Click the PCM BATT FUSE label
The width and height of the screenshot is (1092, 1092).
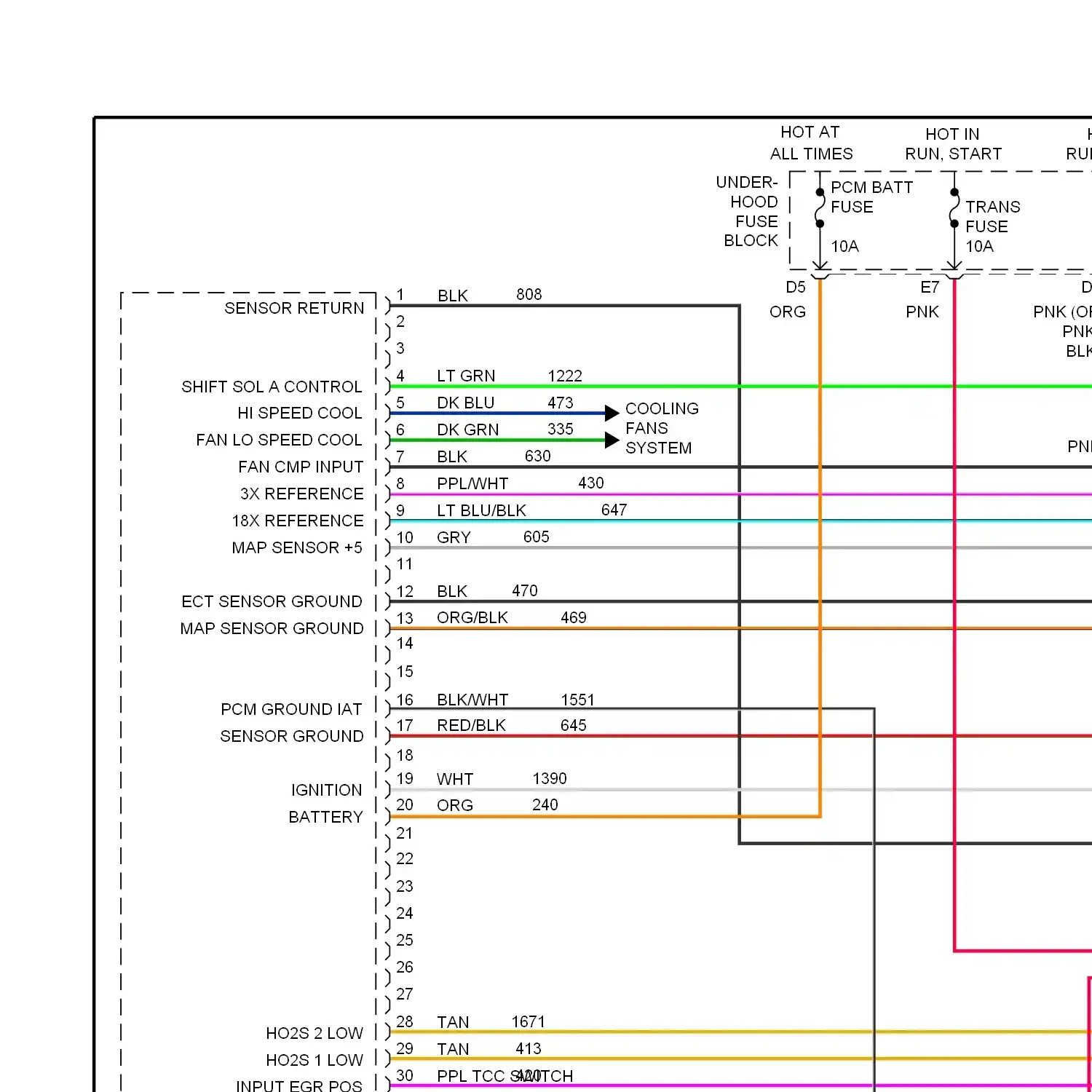(x=871, y=197)
